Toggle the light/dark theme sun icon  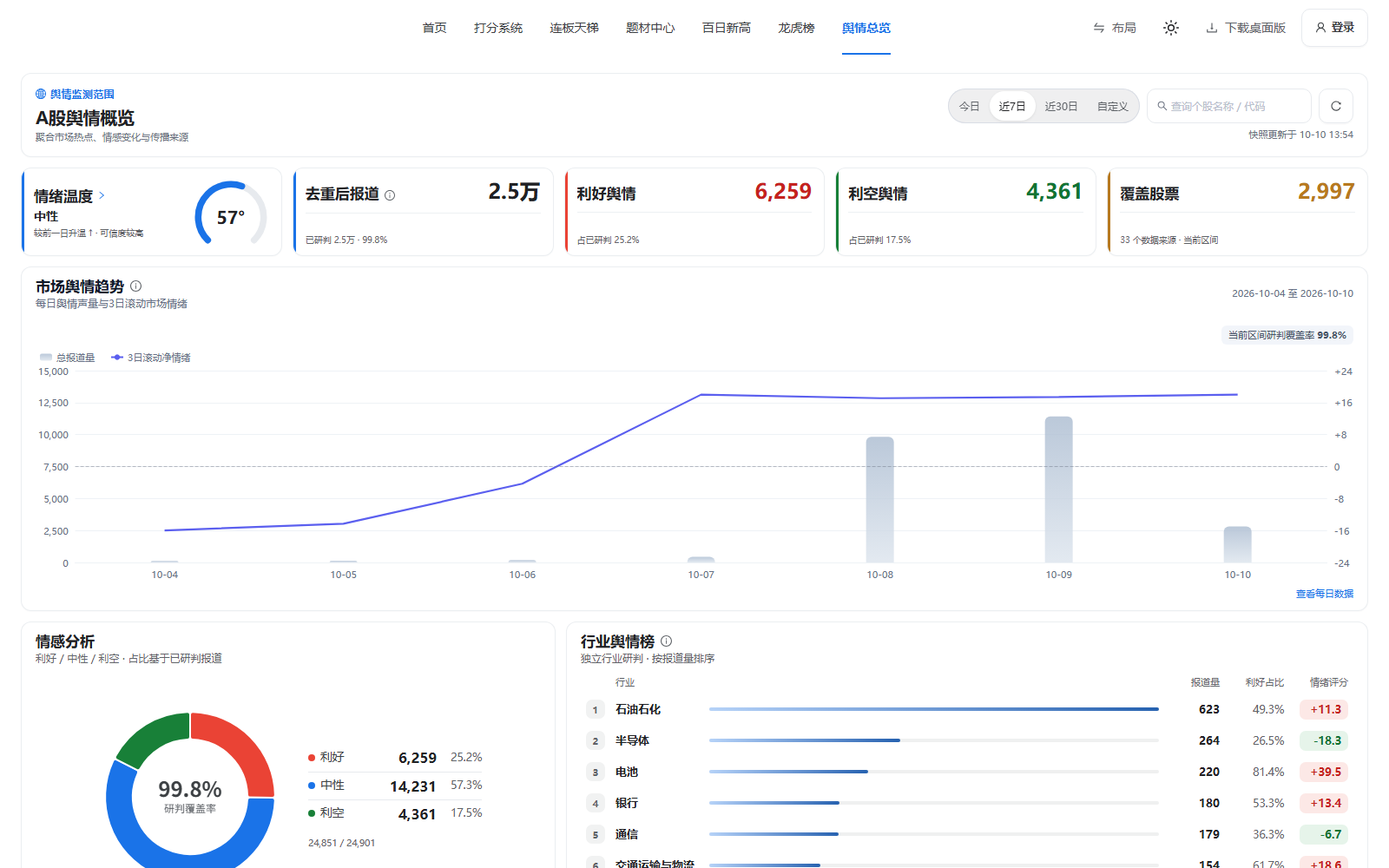click(x=1171, y=28)
